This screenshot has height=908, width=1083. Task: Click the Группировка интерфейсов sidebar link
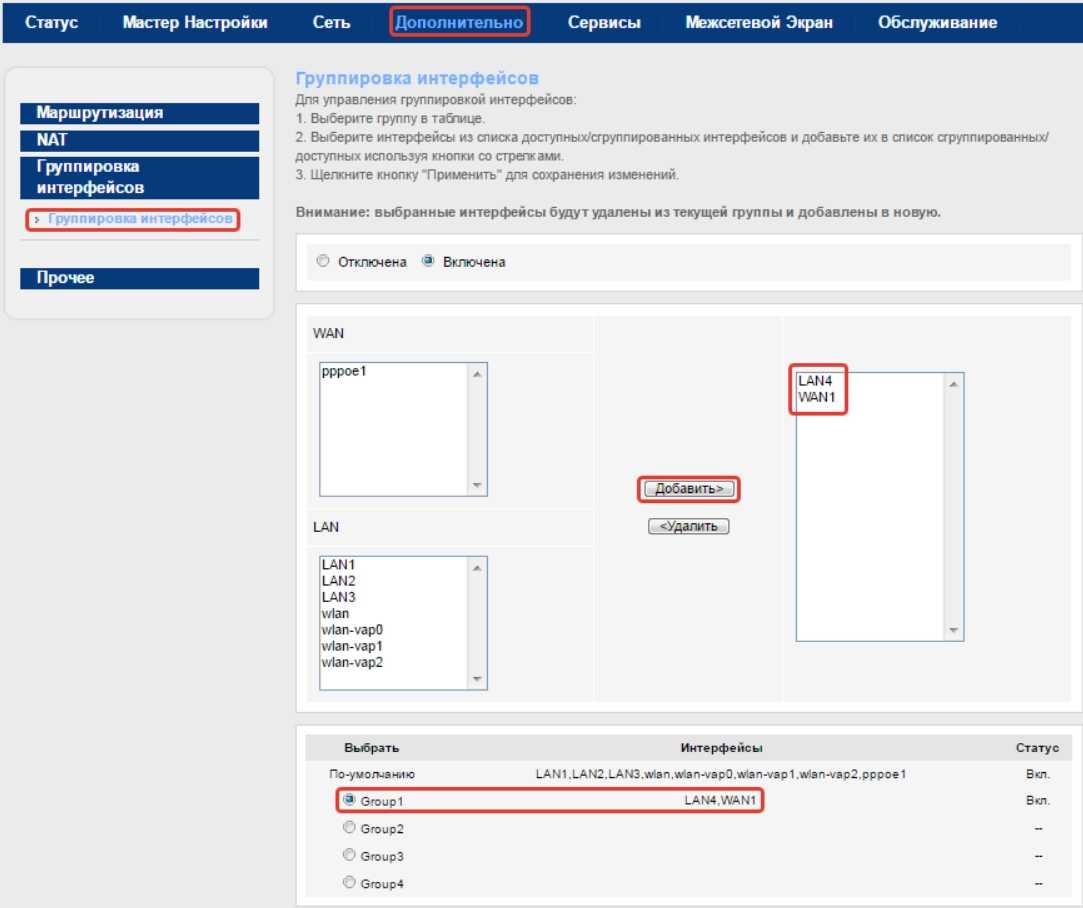click(x=139, y=219)
